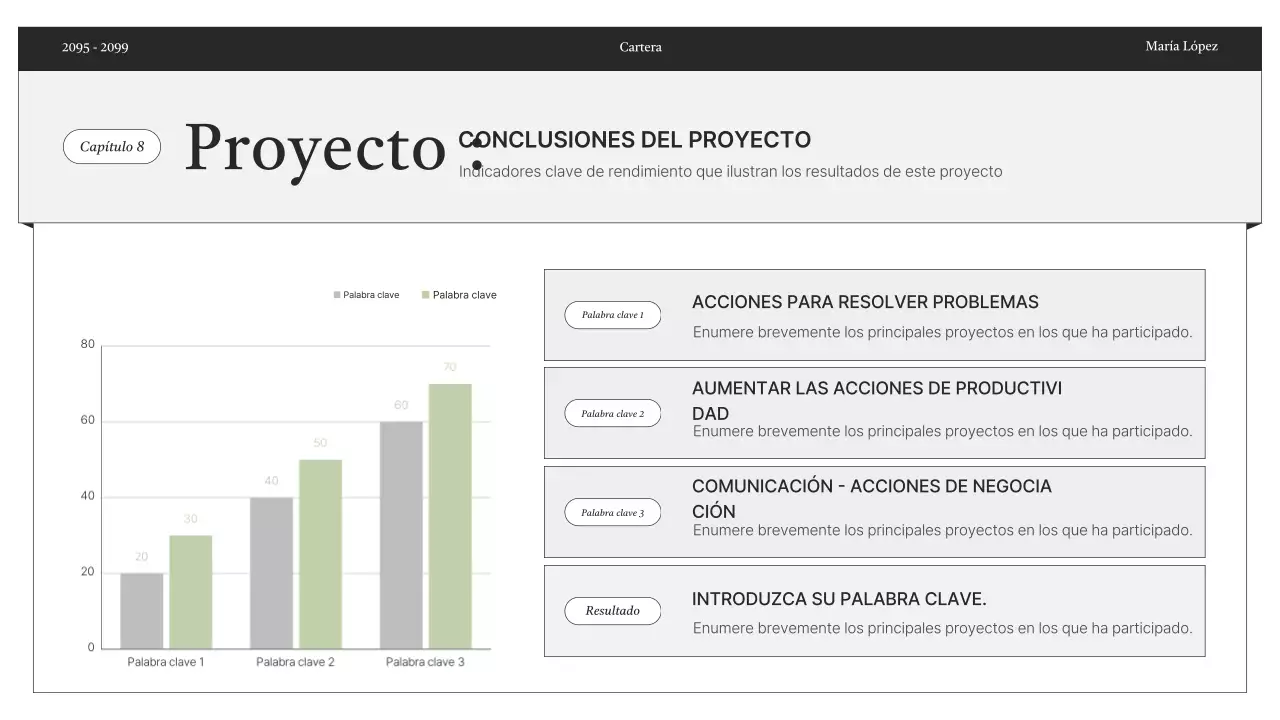The height and width of the screenshot is (720, 1280).
Task: Click the Palabra clave 3 oval label
Action: 612,511
